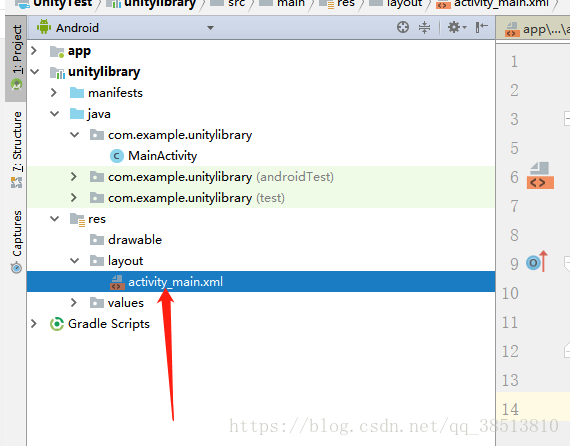The width and height of the screenshot is (570, 446).
Task: Expand Gradle Scripts
Action: pos(34,324)
